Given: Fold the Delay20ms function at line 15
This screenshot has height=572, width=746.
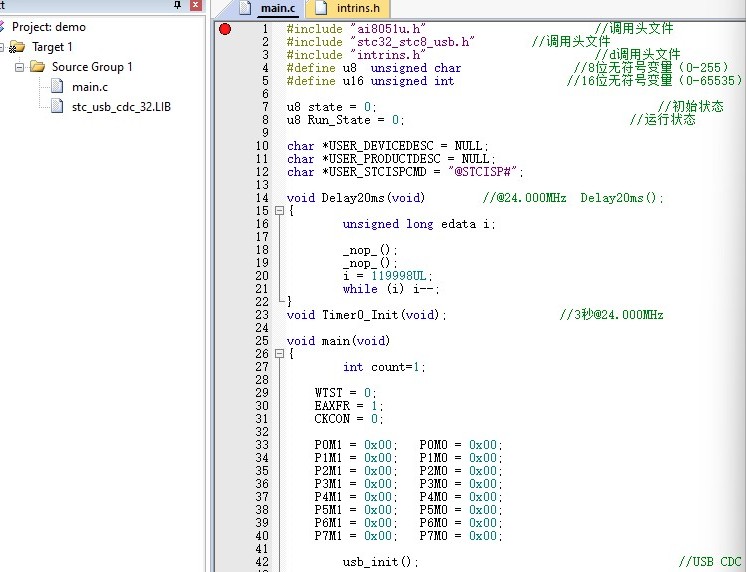Looking at the screenshot, I should pyautogui.click(x=279, y=211).
